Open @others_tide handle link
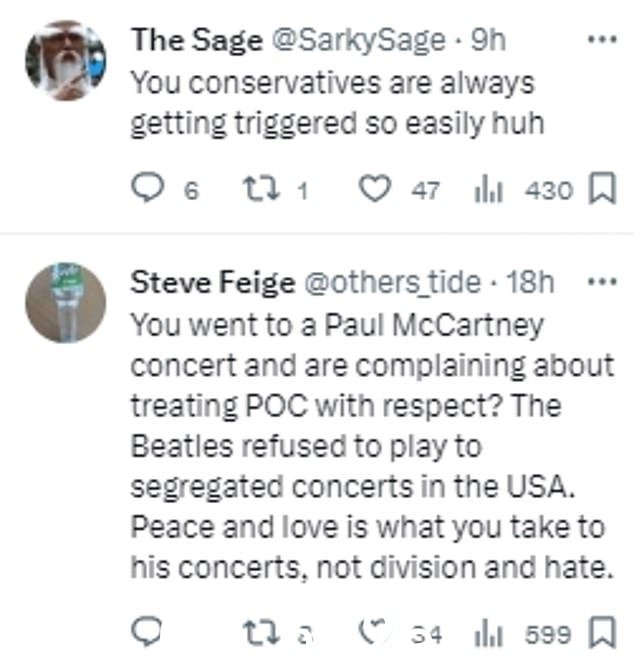 (392, 282)
